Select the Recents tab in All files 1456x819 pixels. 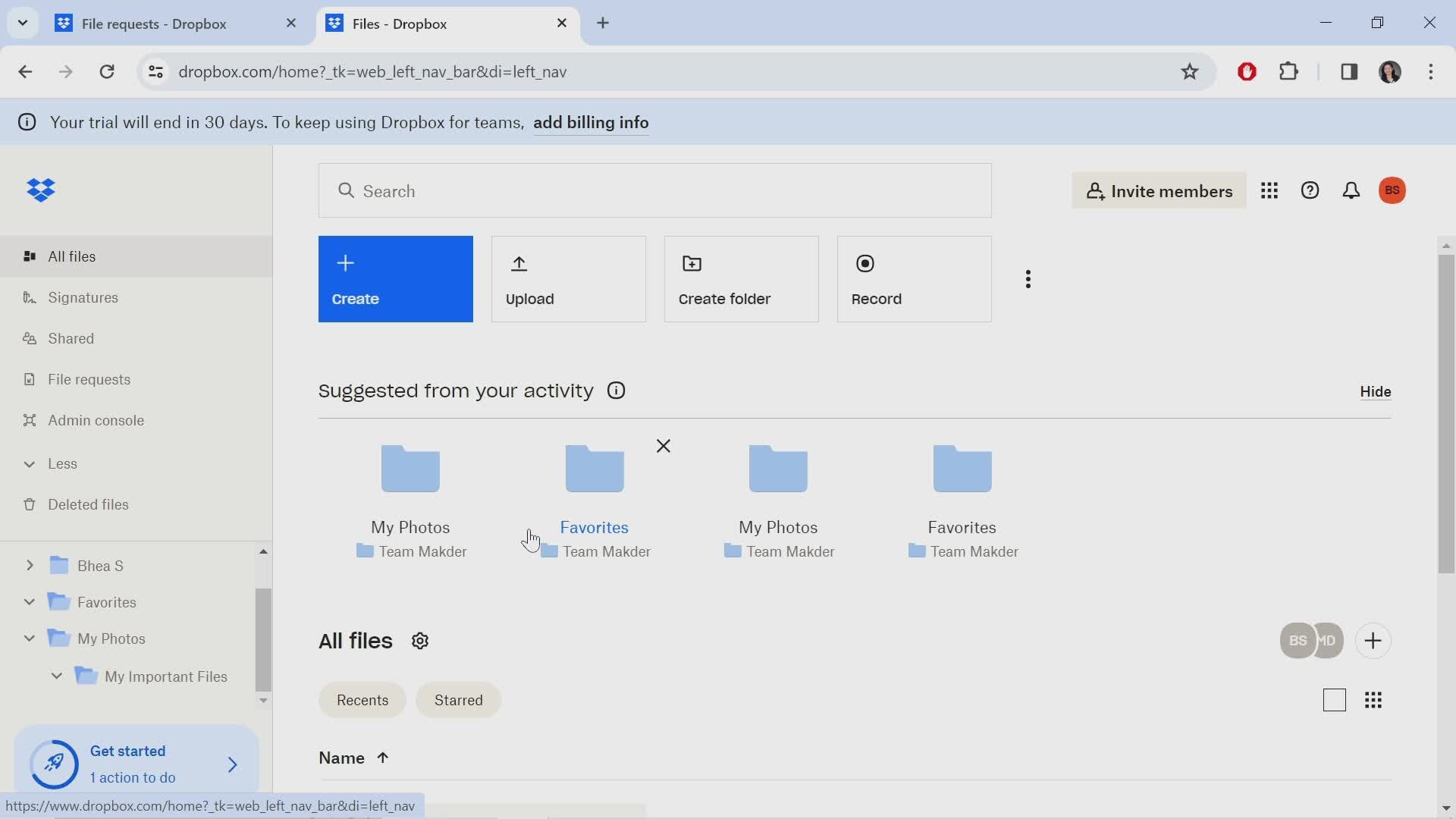point(364,700)
